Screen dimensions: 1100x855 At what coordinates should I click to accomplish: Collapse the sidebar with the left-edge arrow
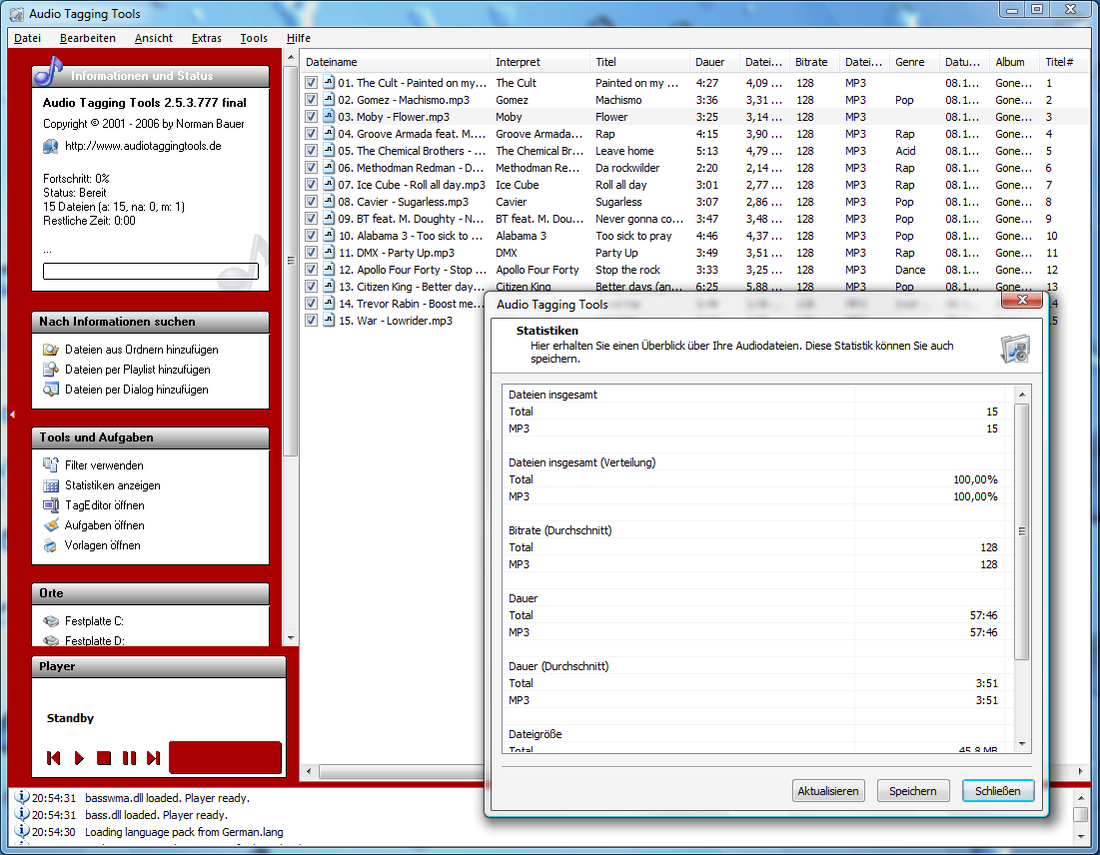[12, 415]
